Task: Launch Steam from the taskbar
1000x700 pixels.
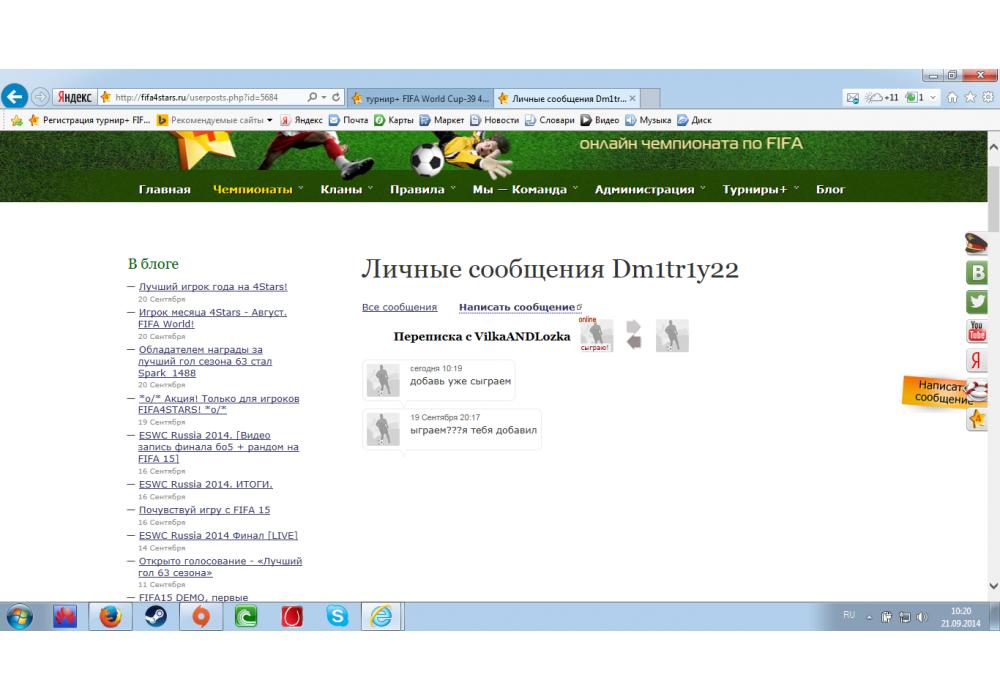Action: point(155,617)
